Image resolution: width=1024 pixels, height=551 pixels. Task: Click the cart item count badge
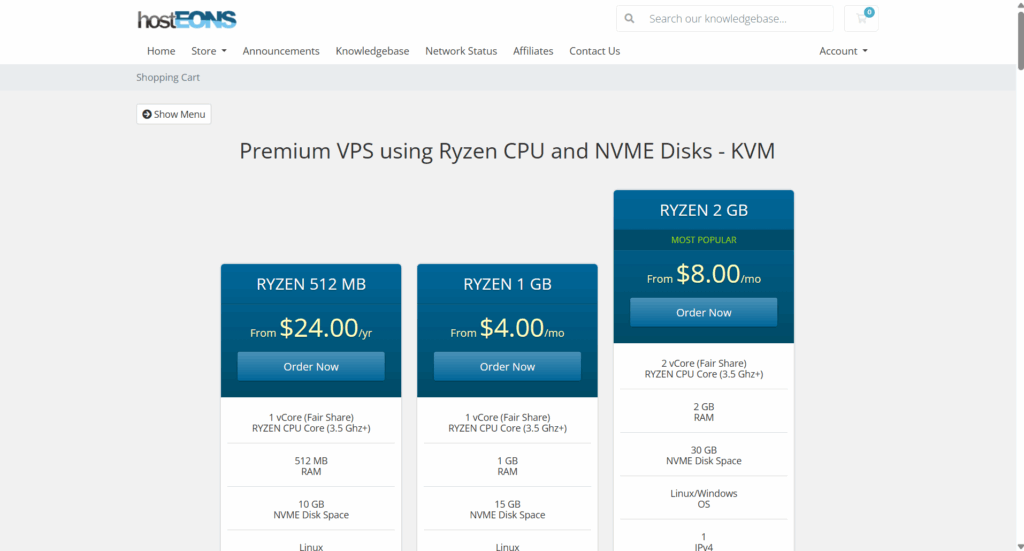click(x=869, y=12)
